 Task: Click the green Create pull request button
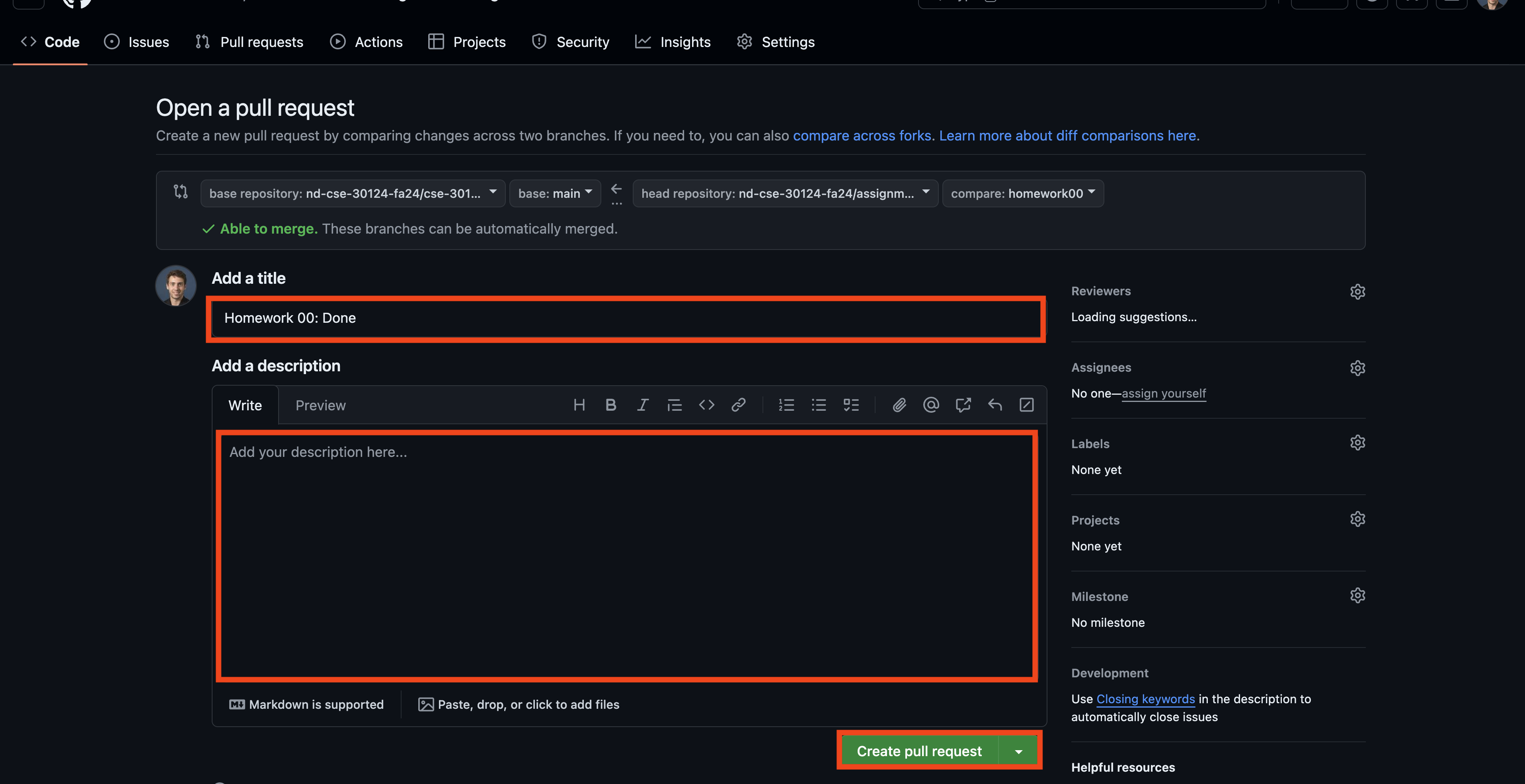[919, 751]
